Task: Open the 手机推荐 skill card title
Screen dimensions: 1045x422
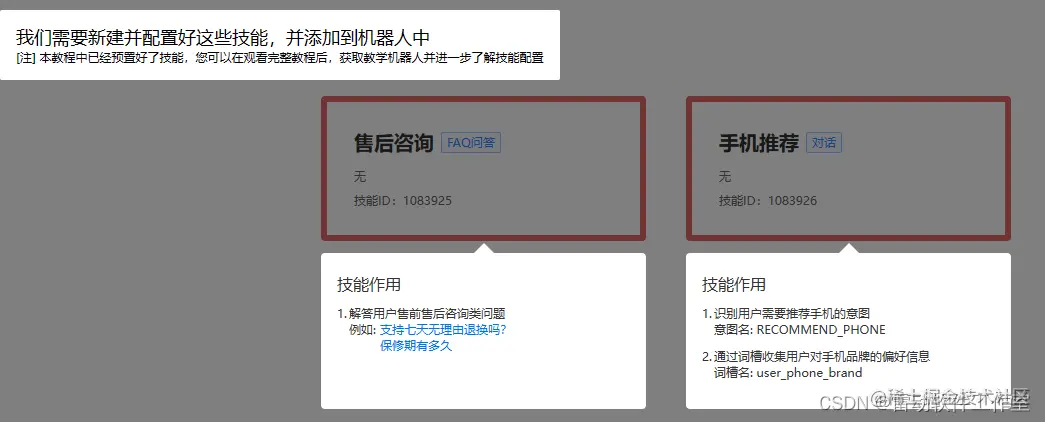Action: pyautogui.click(x=758, y=143)
